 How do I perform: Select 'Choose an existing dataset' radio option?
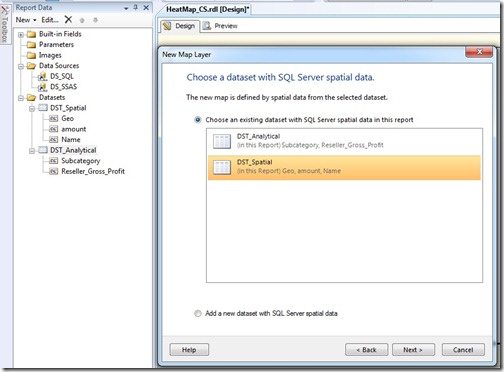click(x=198, y=120)
